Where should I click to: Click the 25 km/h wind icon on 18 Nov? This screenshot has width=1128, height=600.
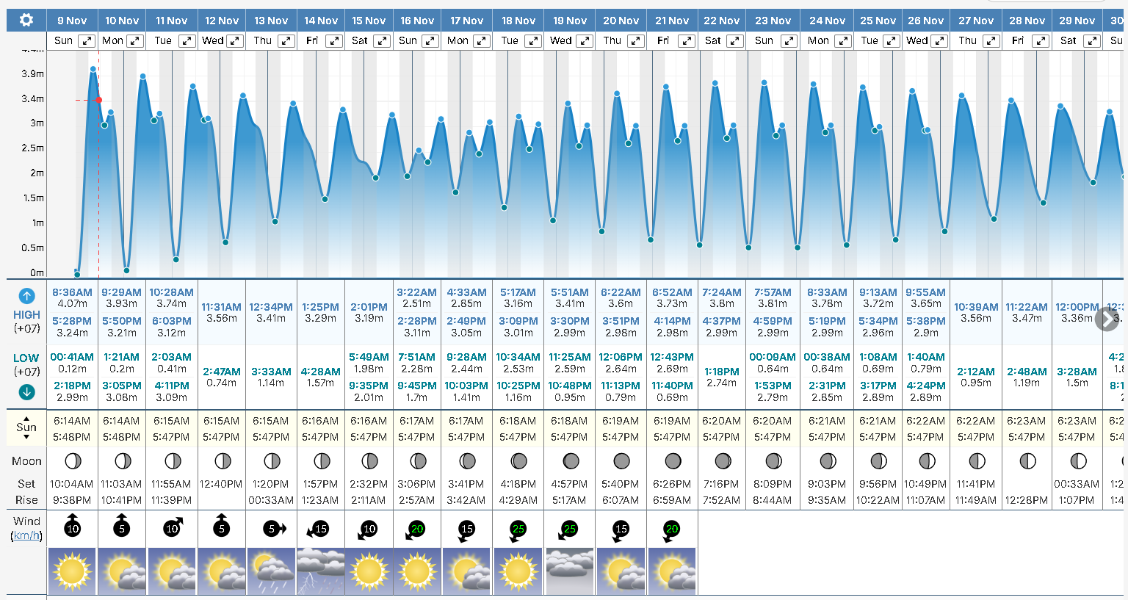pos(519,528)
